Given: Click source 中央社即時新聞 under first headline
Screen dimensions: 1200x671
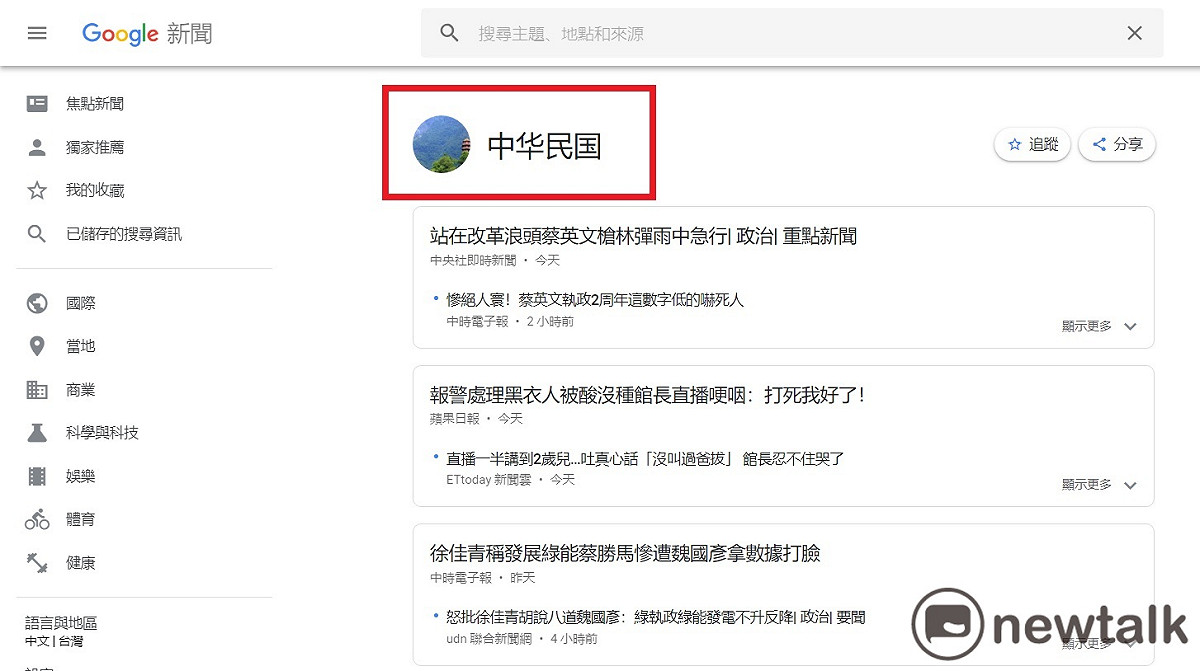Looking at the screenshot, I should (x=473, y=260).
